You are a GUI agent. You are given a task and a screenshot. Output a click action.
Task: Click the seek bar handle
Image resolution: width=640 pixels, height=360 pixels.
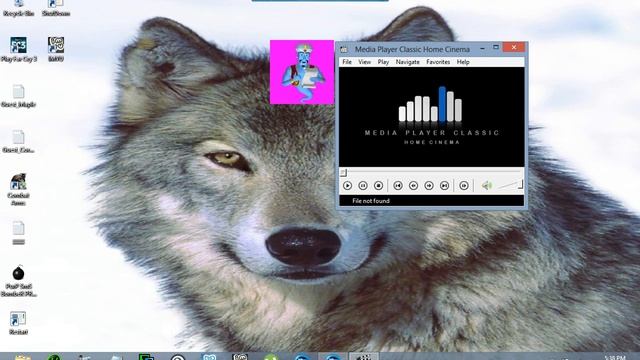[x=344, y=173]
